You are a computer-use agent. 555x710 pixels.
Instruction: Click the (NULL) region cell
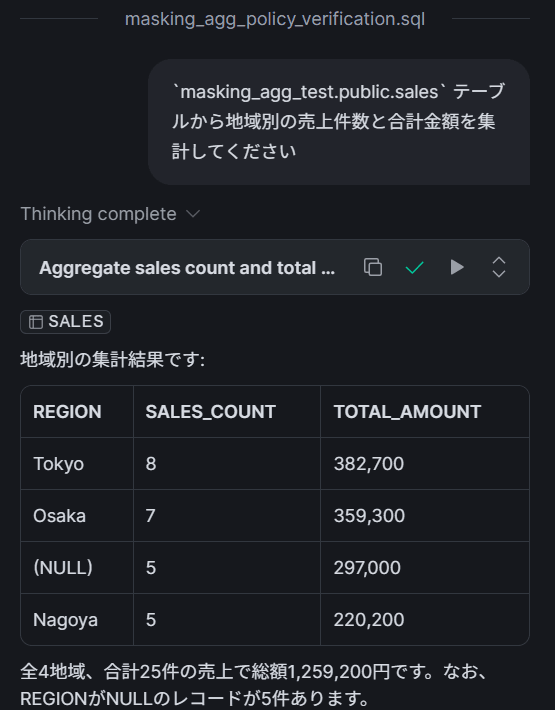[x=77, y=568]
